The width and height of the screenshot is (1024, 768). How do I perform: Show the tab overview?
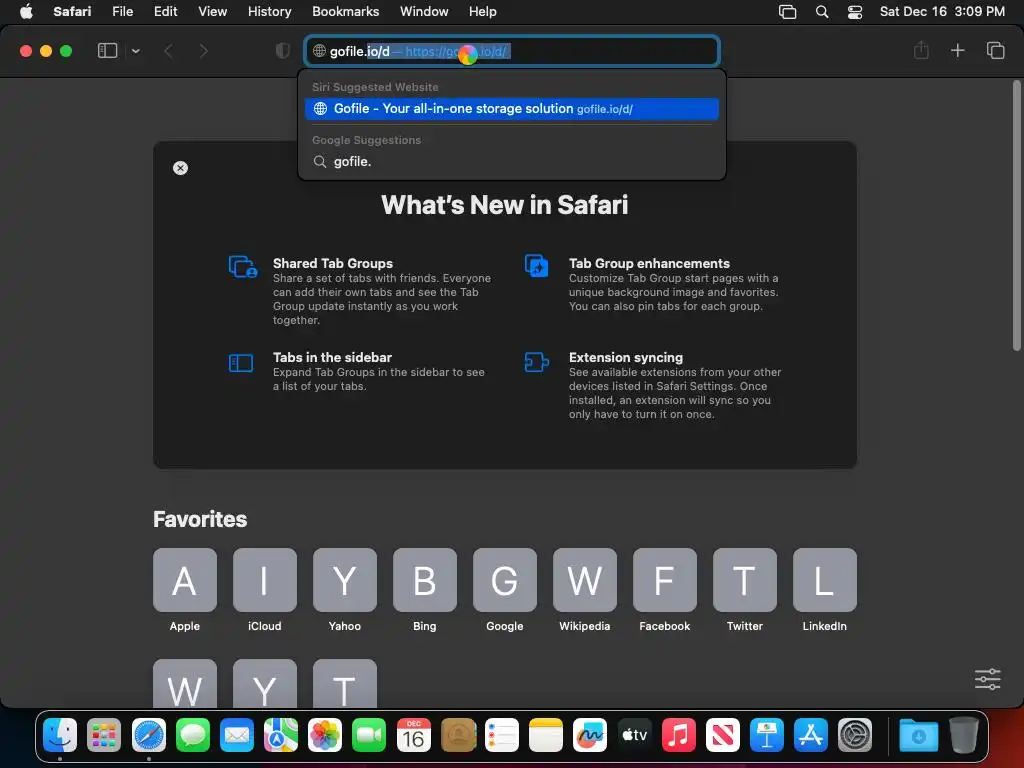(x=995, y=50)
